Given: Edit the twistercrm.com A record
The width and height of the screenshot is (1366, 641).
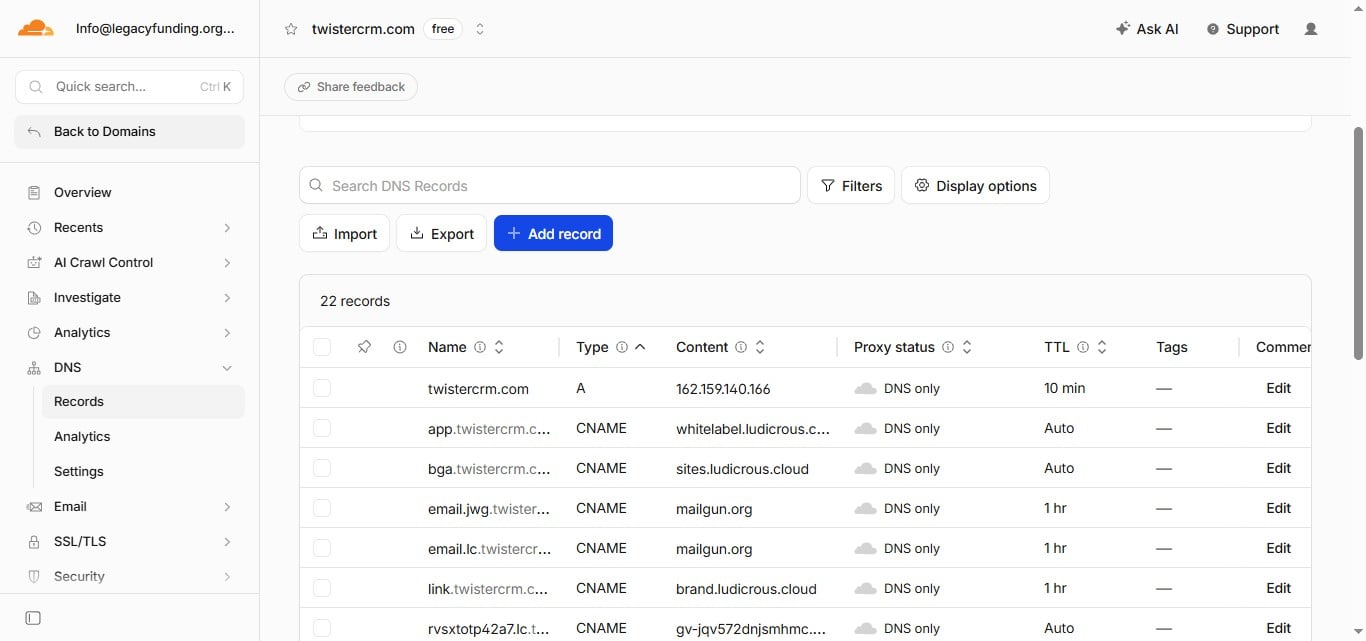Looking at the screenshot, I should tap(1279, 388).
